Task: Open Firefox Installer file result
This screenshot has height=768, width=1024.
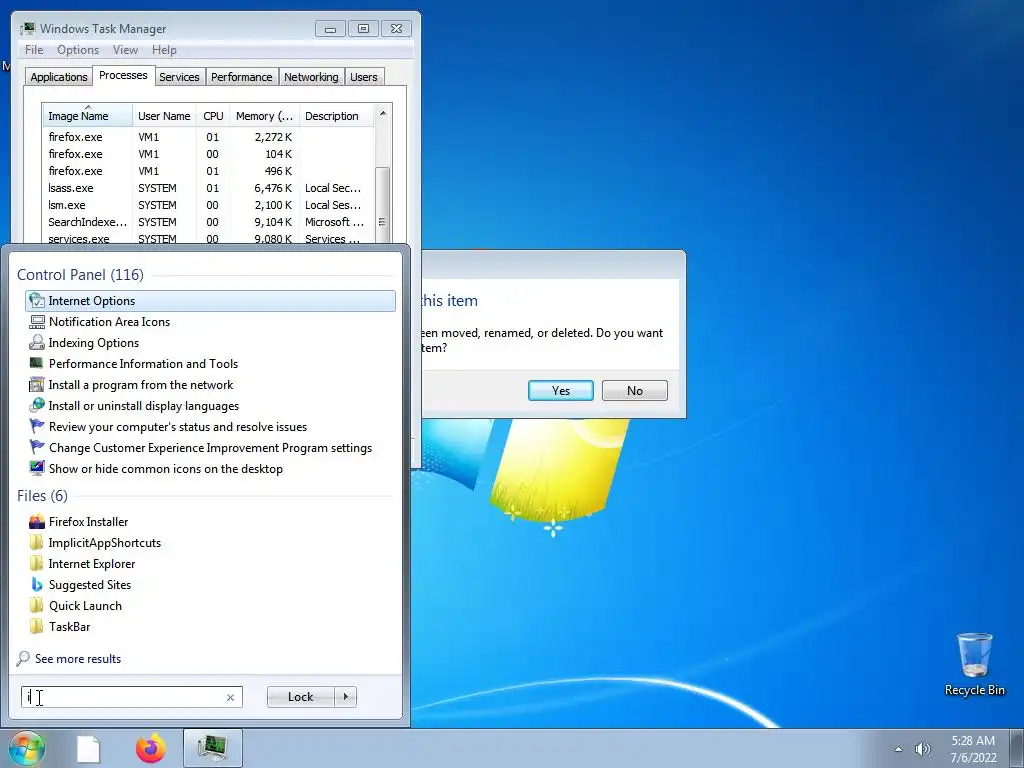Action: point(210,521)
